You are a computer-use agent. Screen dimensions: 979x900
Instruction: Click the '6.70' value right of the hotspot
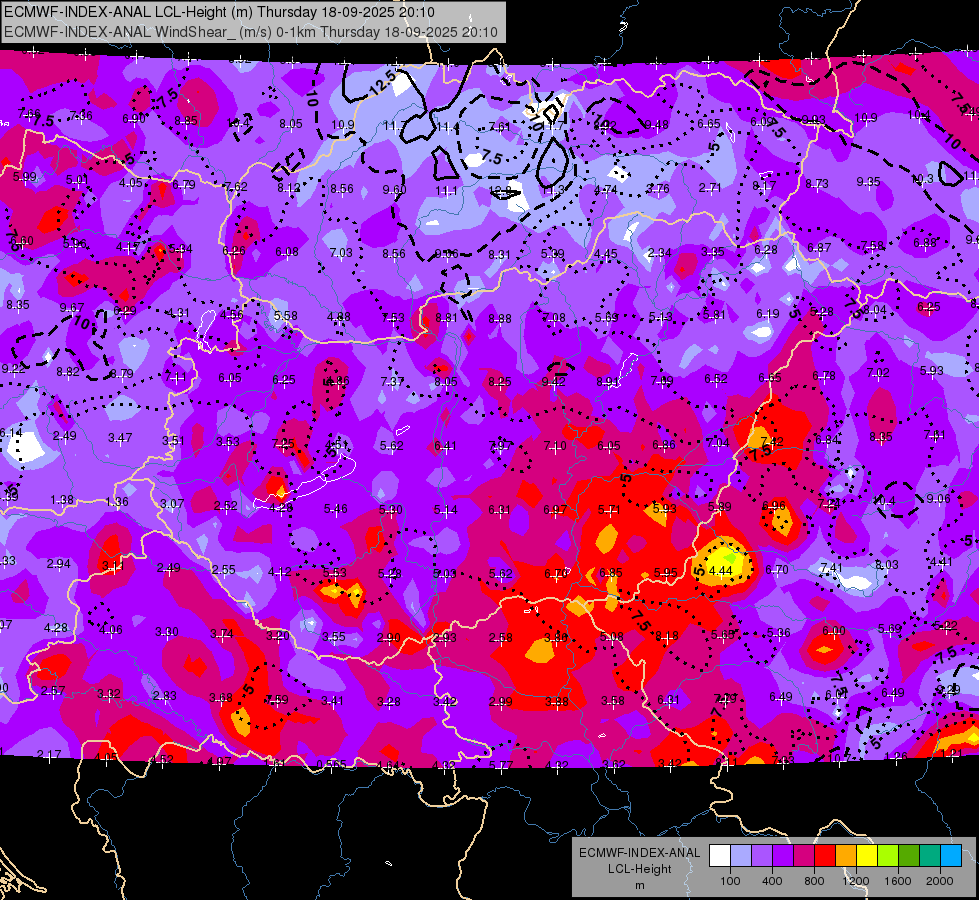point(777,569)
